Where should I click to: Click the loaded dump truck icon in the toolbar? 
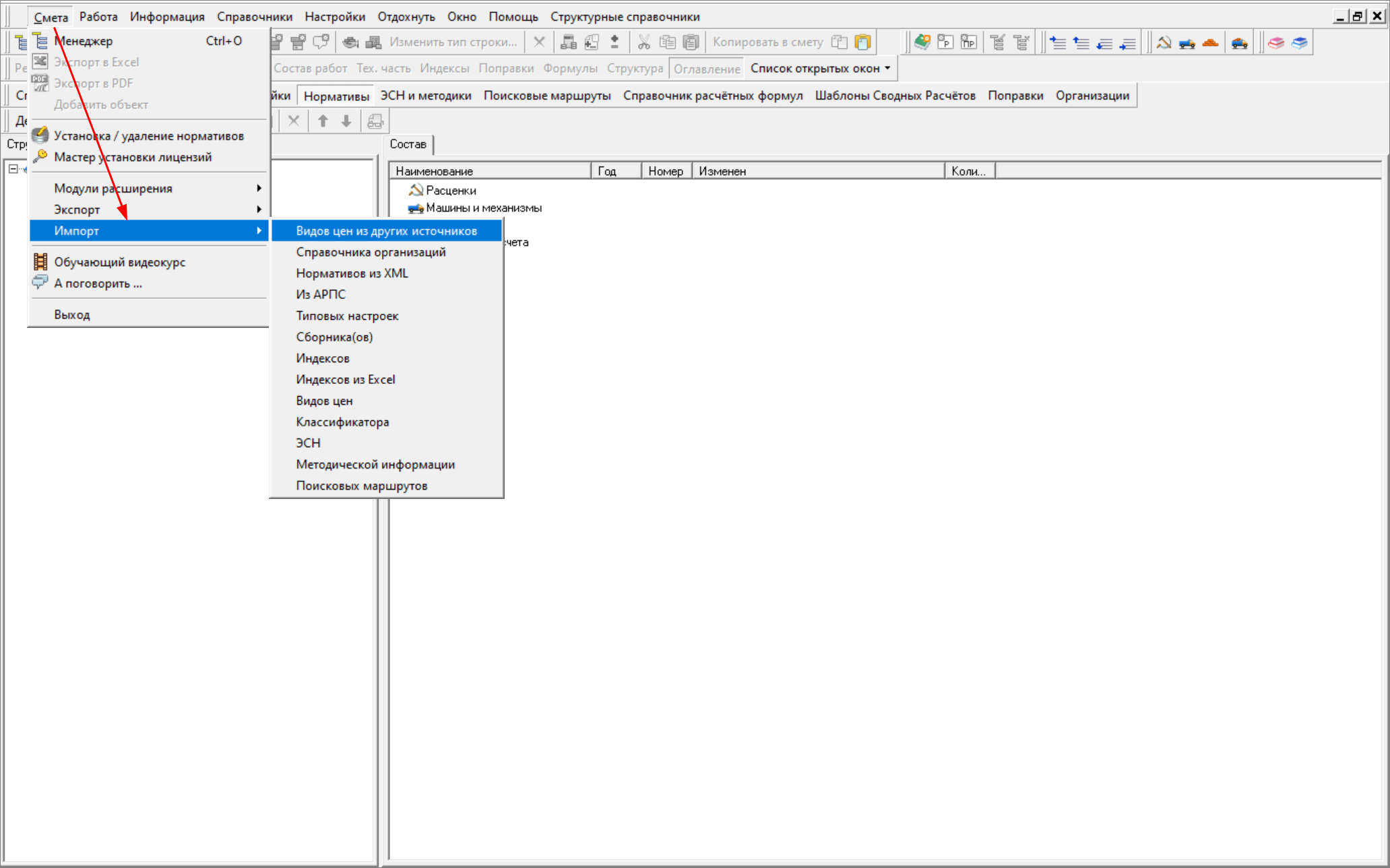click(1240, 42)
